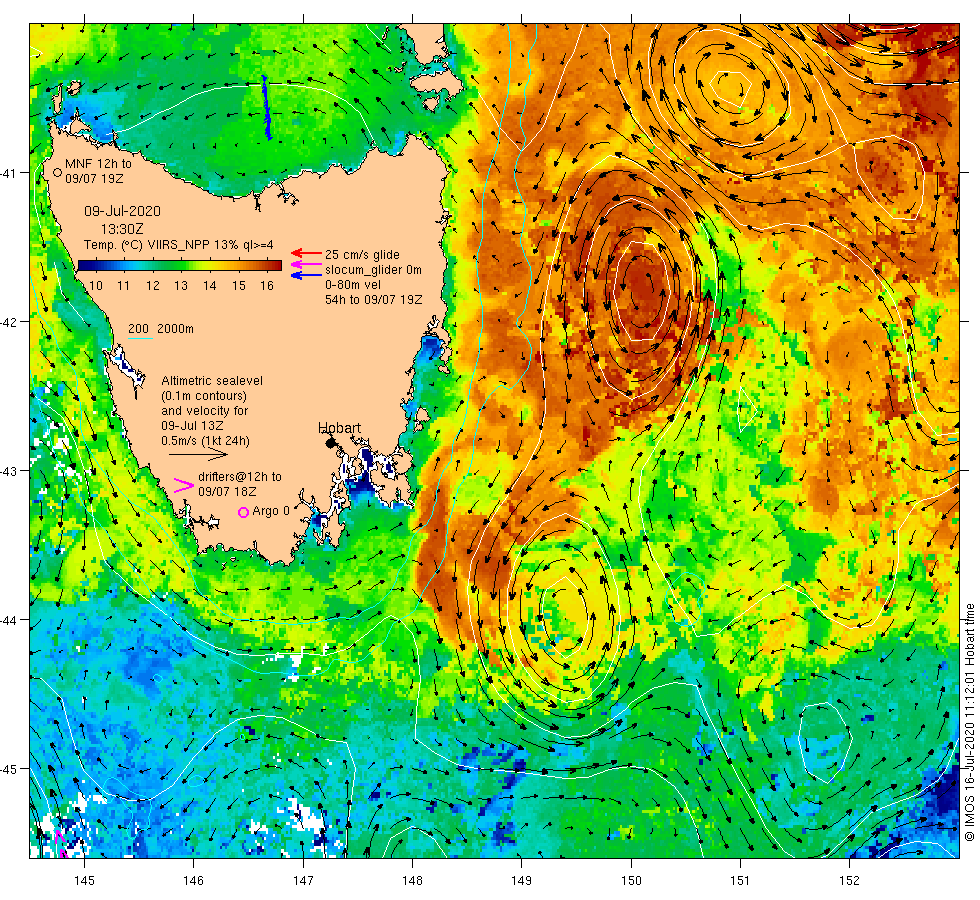
Task: Click the red glider velocity arrow
Action: [x=307, y=253]
